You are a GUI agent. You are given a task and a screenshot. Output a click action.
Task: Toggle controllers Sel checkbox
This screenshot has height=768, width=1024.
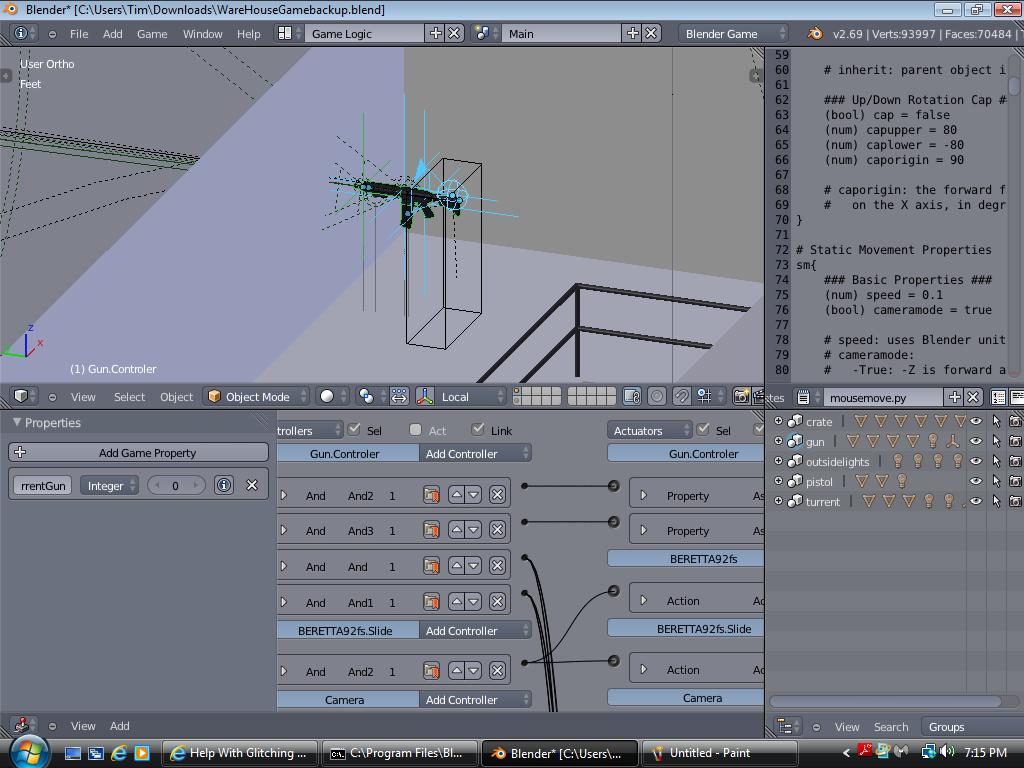(354, 430)
